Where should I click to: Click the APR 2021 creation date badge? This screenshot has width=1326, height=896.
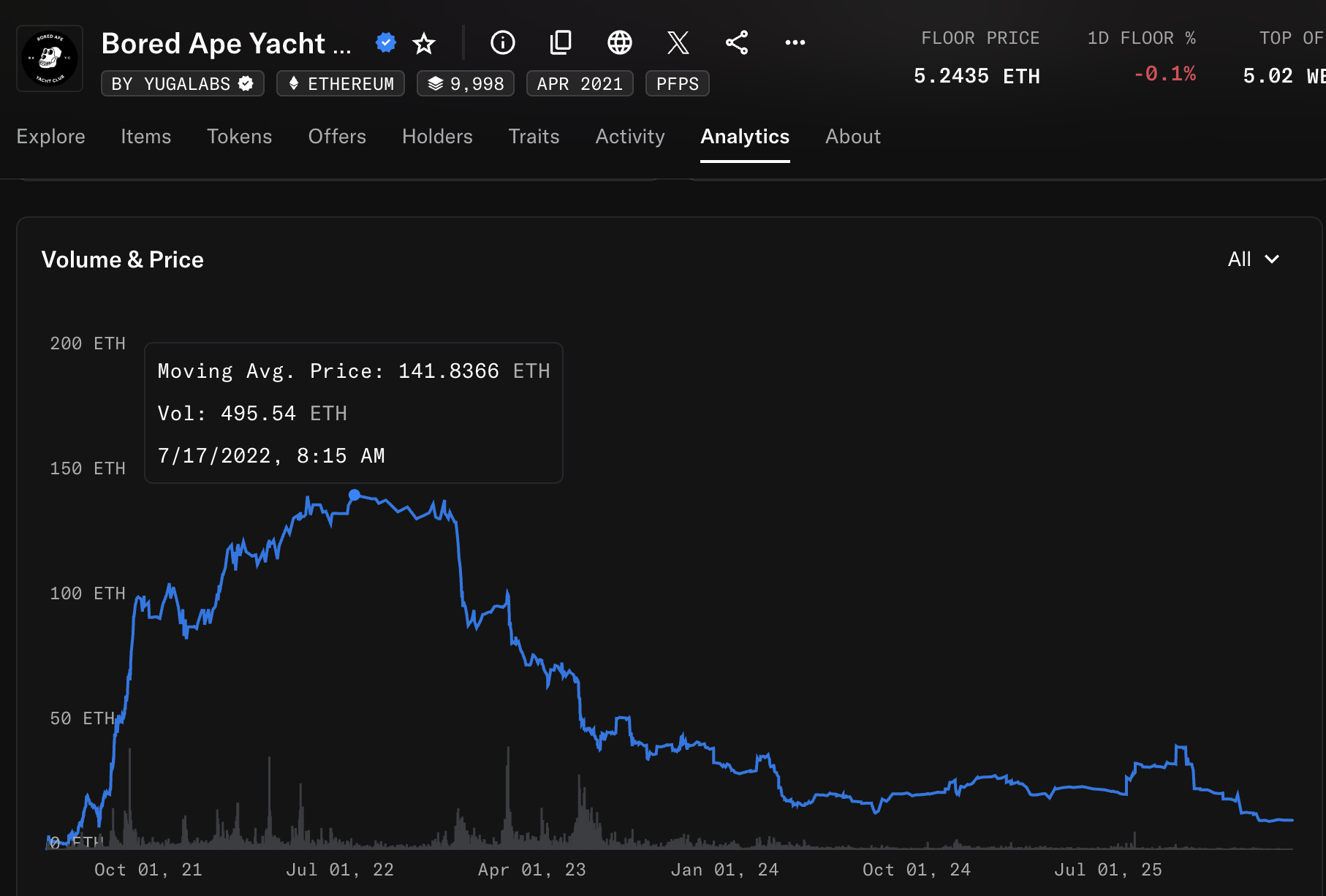pyautogui.click(x=580, y=83)
